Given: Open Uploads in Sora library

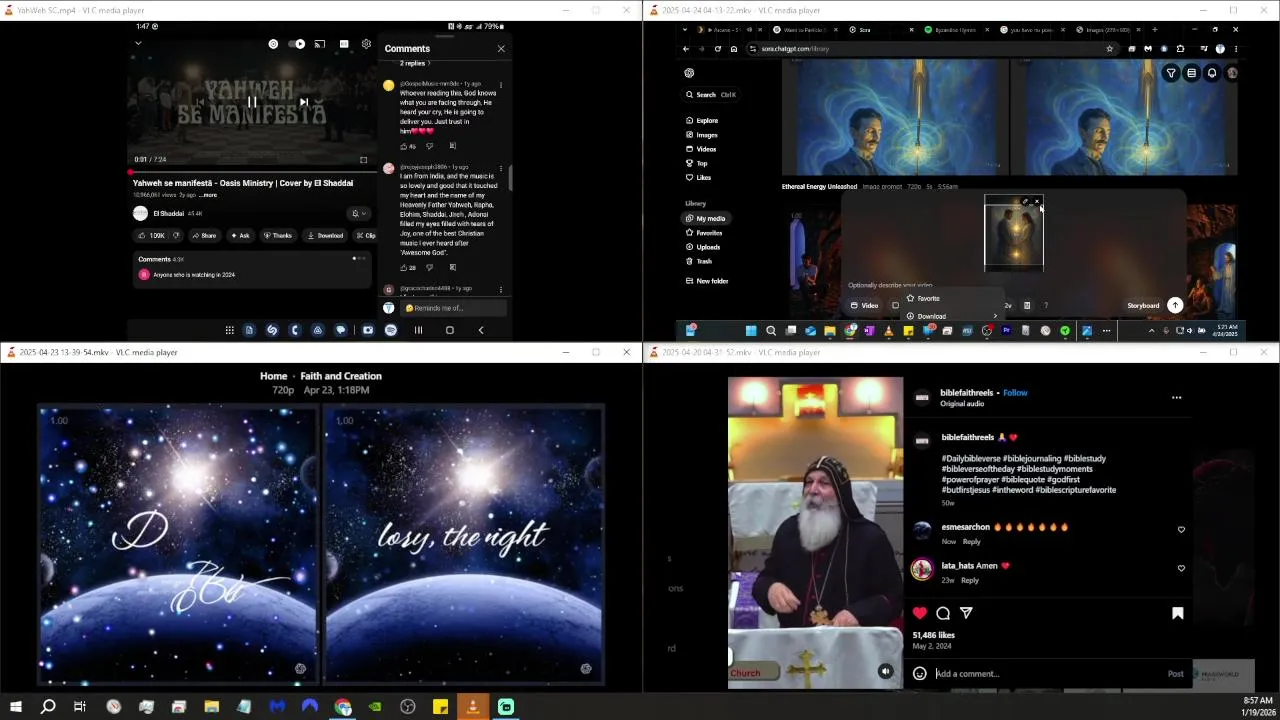Looking at the screenshot, I should click(703, 247).
